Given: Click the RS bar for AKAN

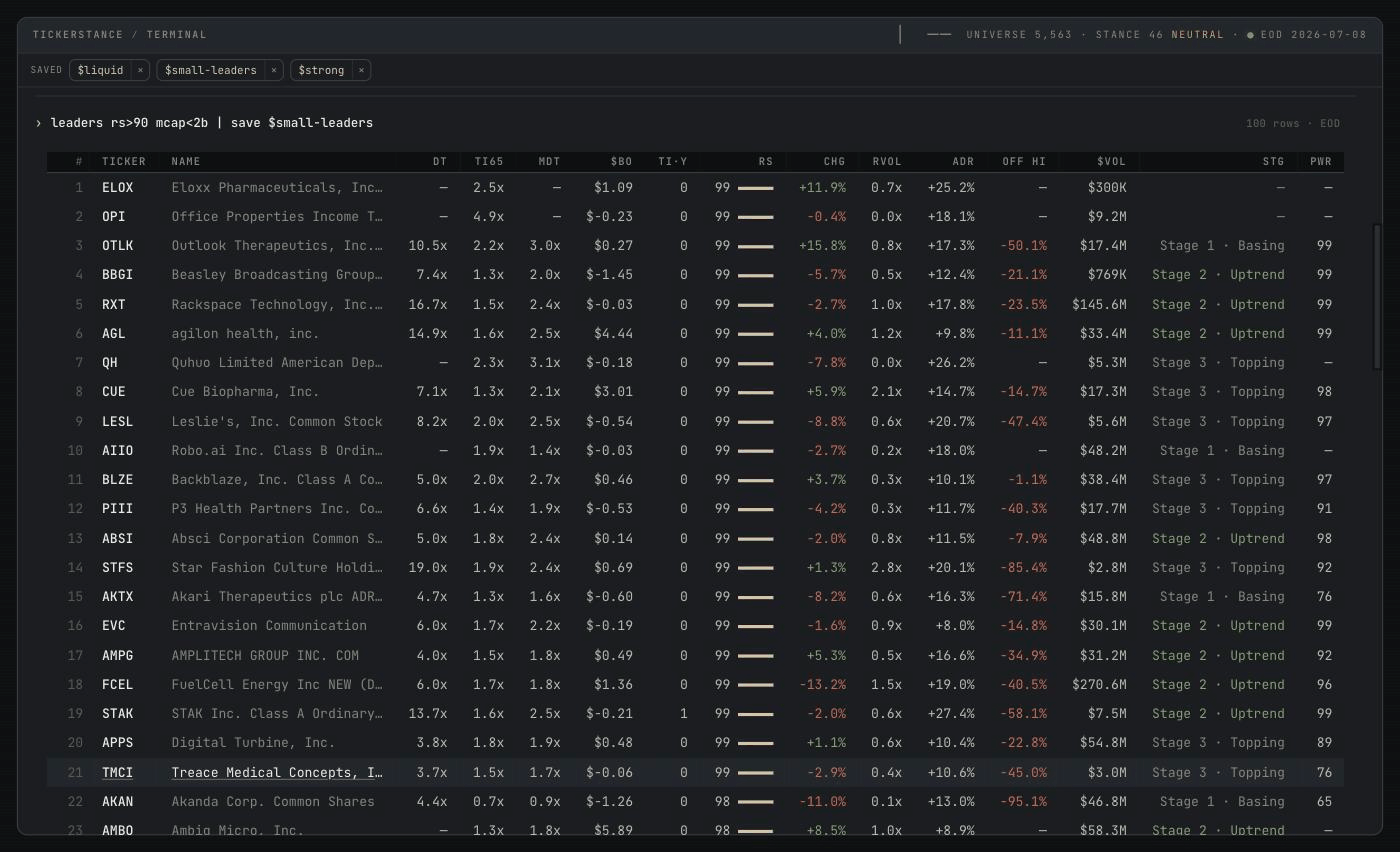Looking at the screenshot, I should [755, 802].
